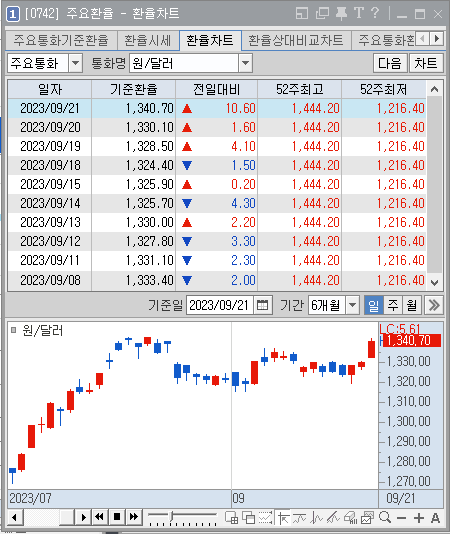Click the chart fast-forward playback button

click(134, 517)
